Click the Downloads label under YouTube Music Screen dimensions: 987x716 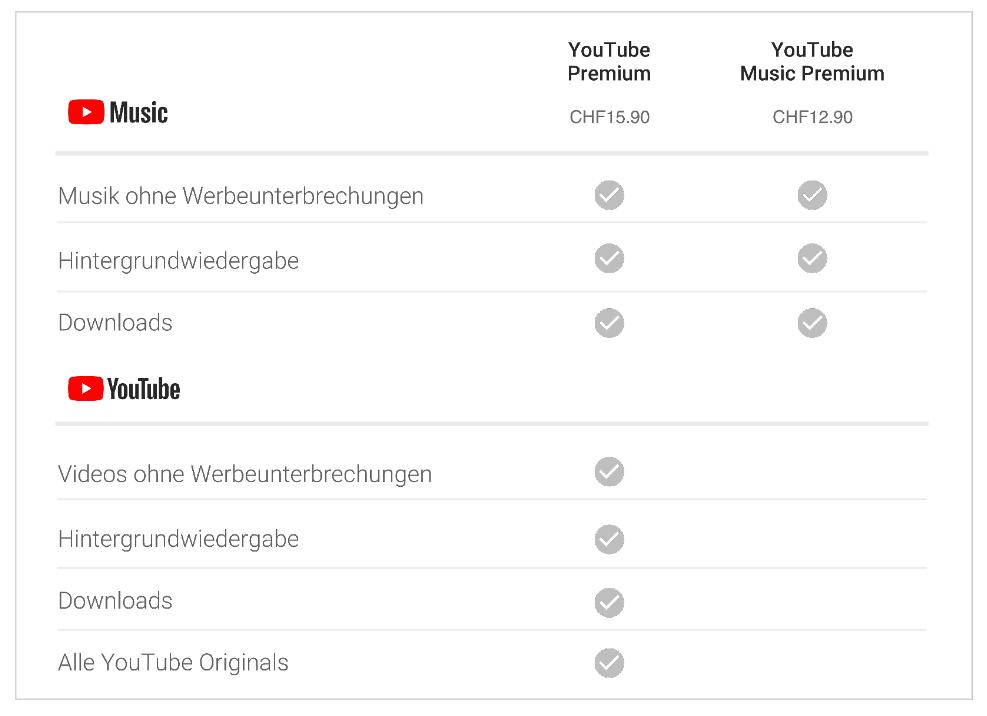coord(115,322)
